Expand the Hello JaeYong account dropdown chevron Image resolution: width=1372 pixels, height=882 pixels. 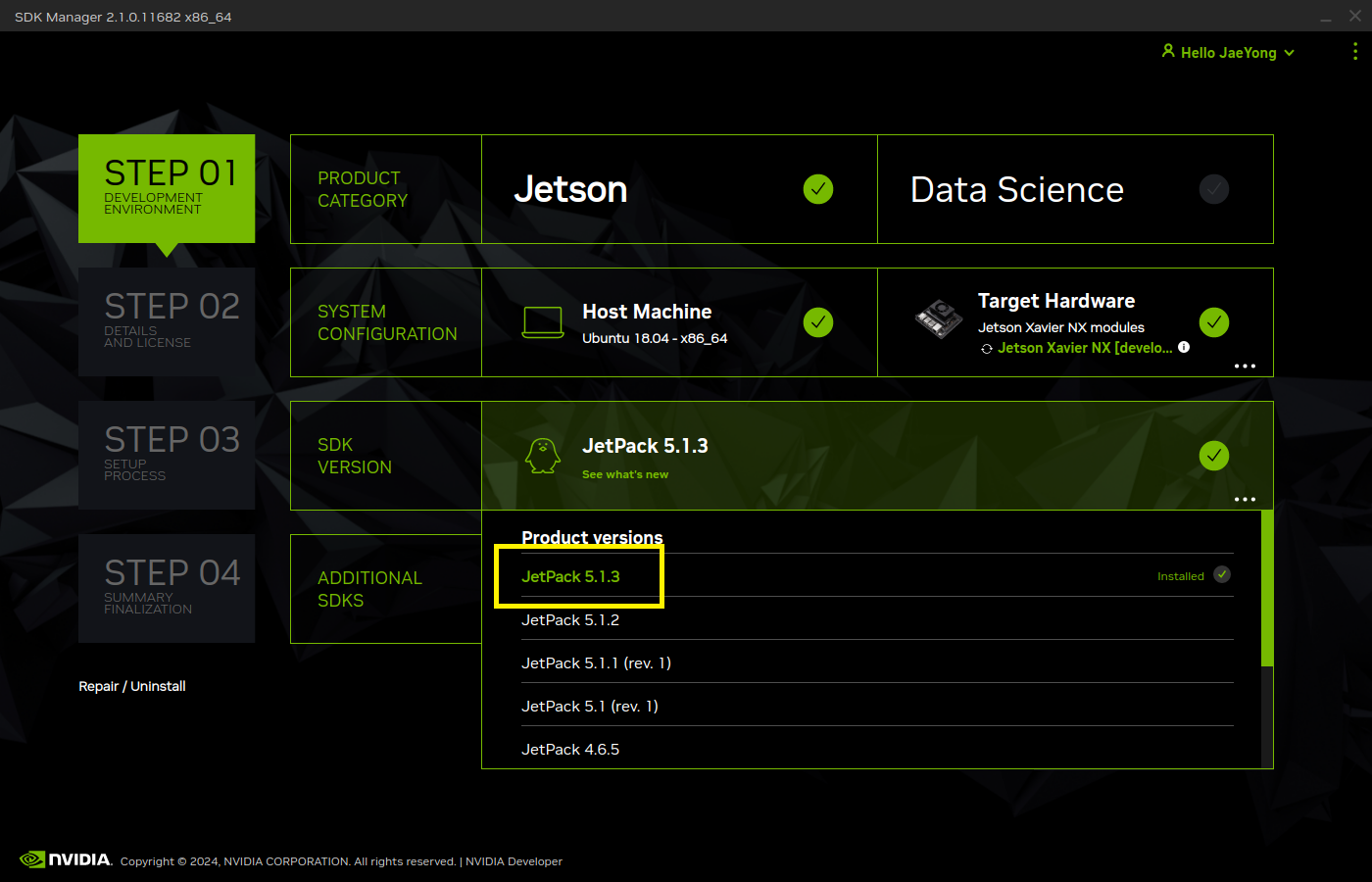click(1290, 53)
